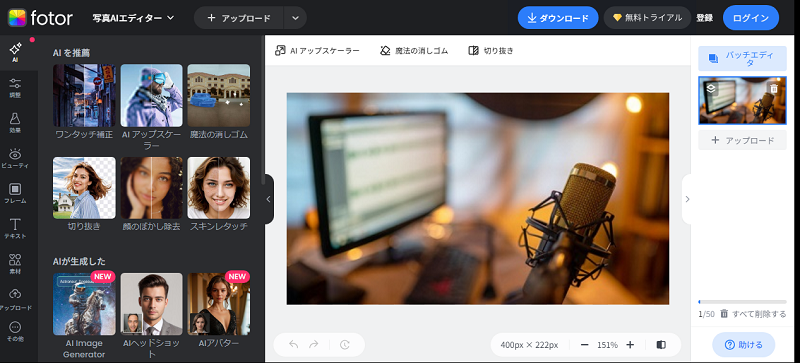Collapse the right batch panel
Viewport: 800px width, 363px height.
point(687,199)
